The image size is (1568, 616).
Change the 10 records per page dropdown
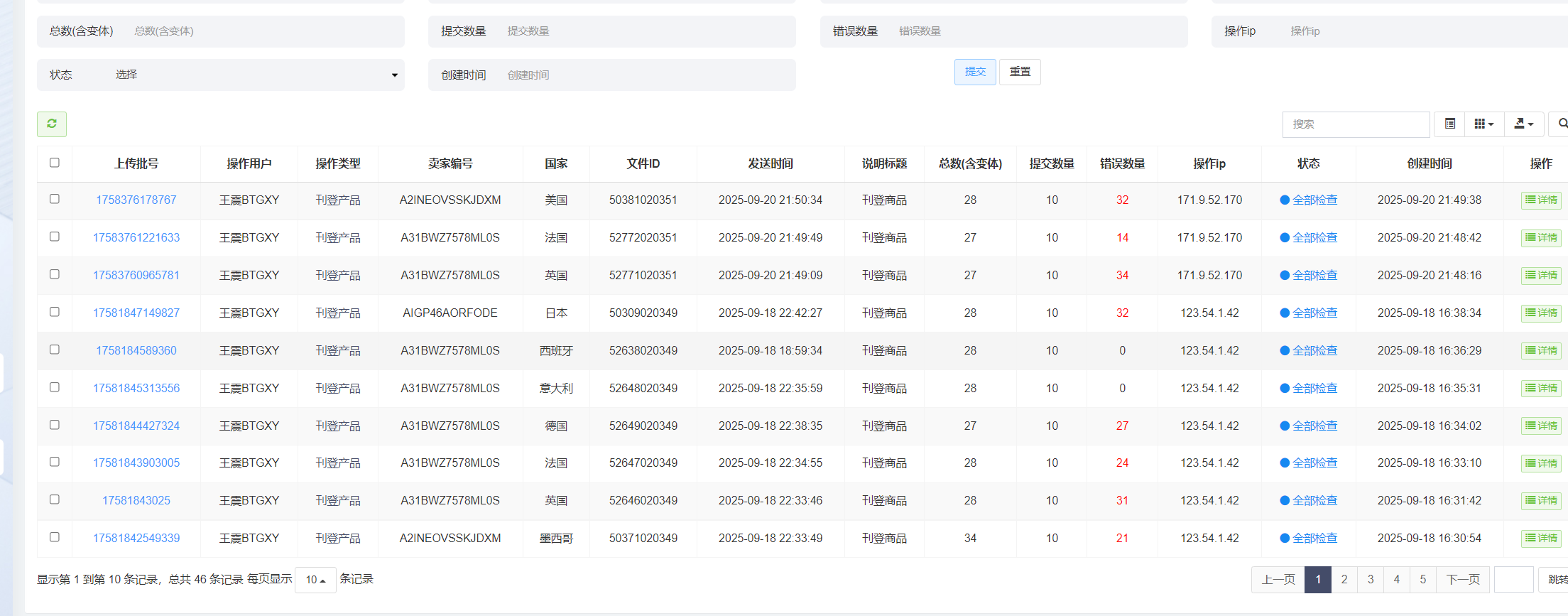click(x=315, y=580)
